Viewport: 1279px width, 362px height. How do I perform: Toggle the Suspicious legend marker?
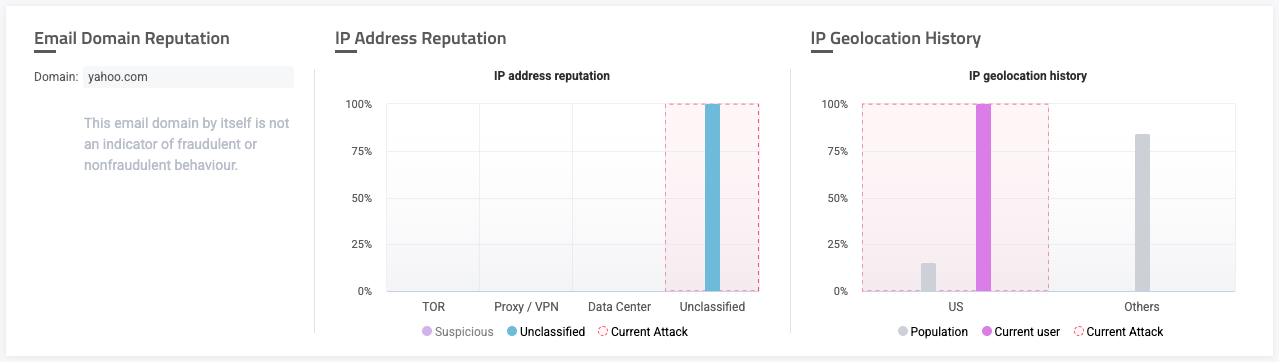point(427,332)
